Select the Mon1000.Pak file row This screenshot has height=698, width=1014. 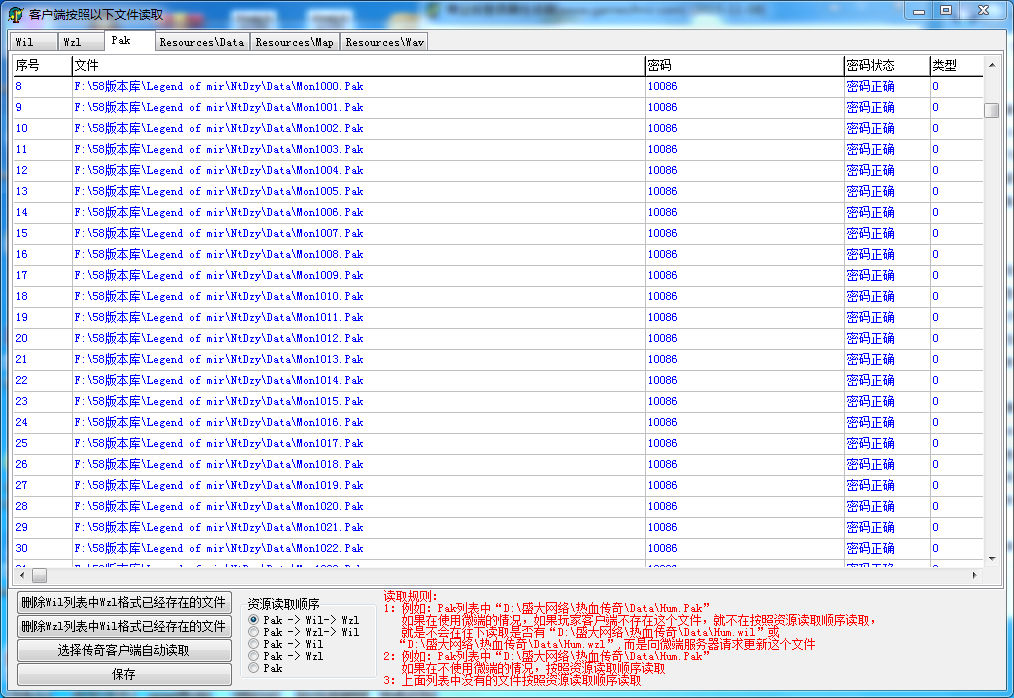498,86
